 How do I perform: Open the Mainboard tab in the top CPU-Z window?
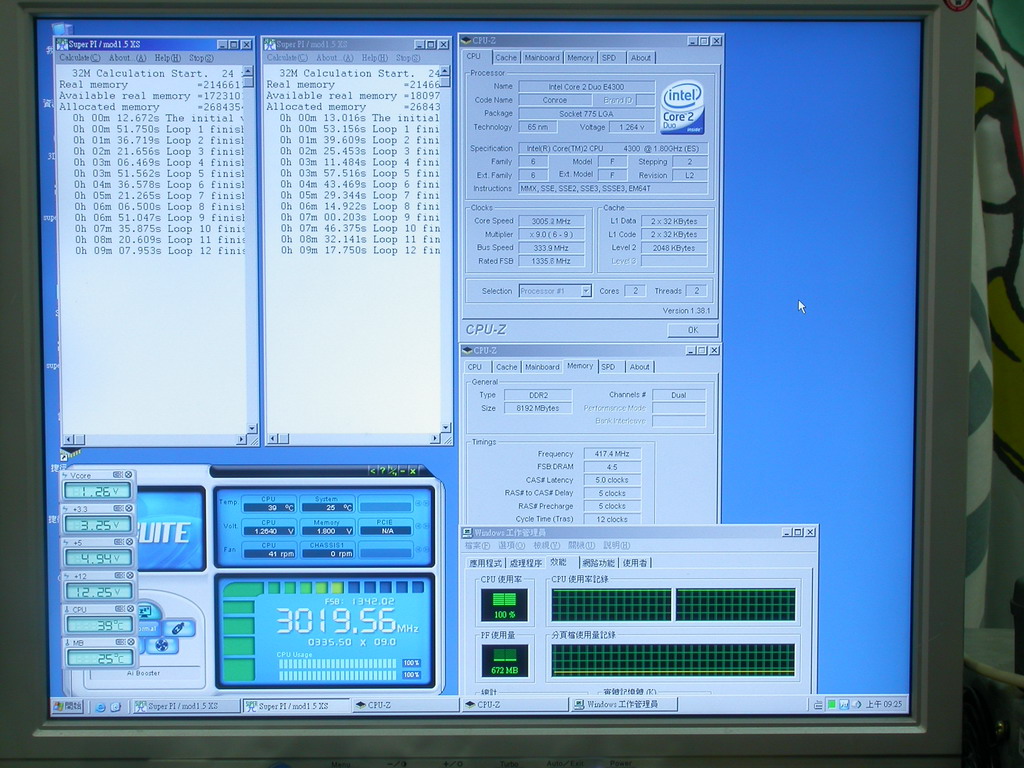542,57
